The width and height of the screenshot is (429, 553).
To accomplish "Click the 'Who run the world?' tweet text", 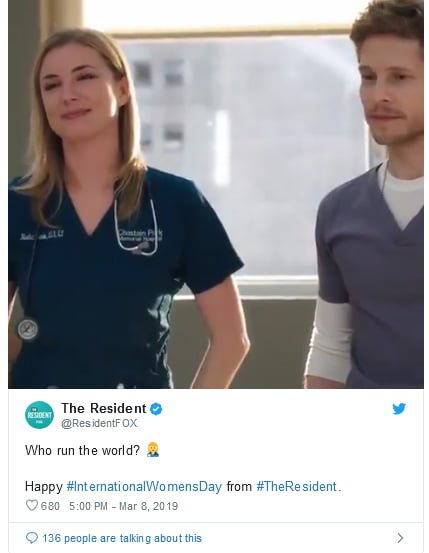I will point(82,450).
